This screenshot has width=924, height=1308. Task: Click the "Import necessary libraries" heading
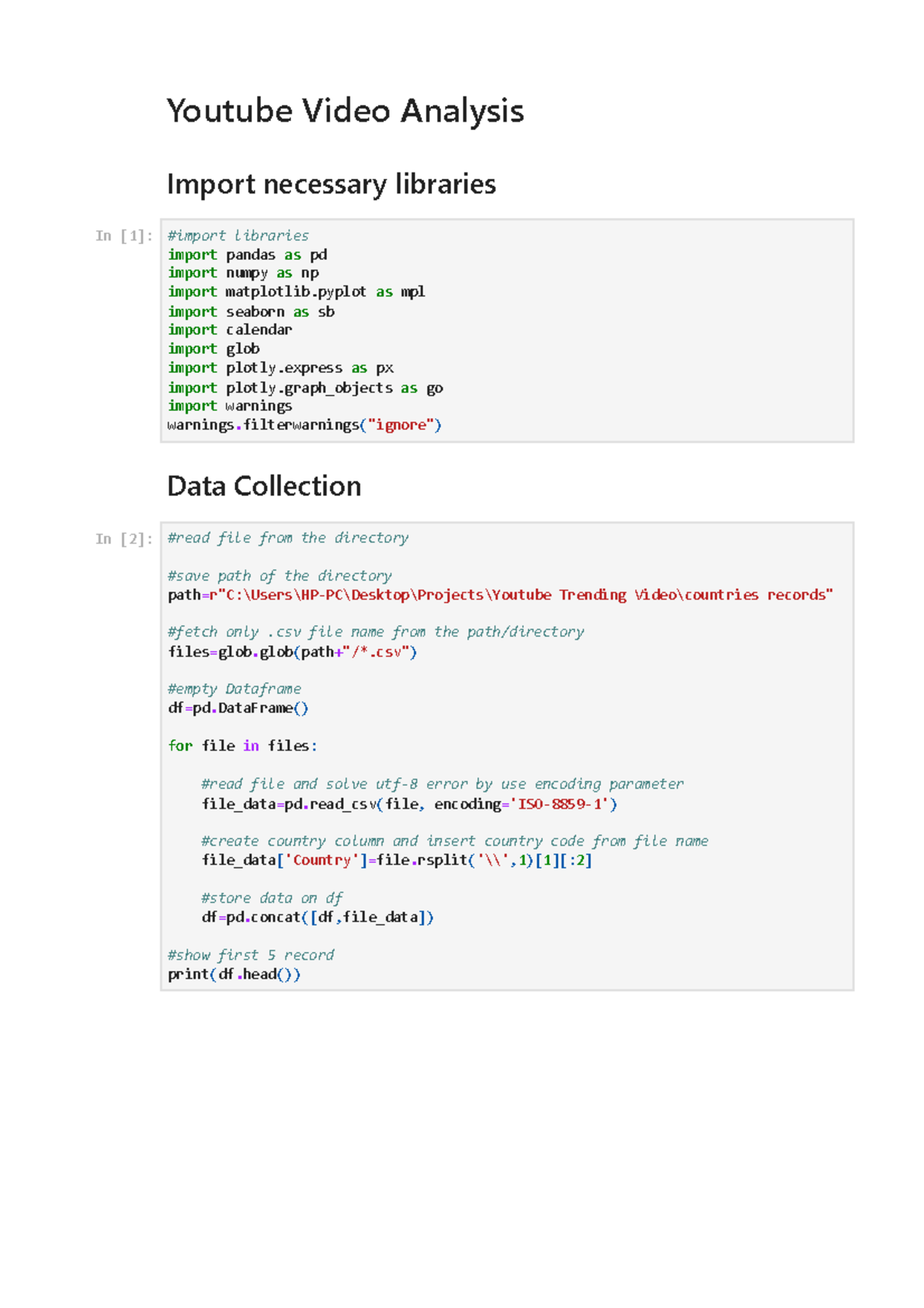pyautogui.click(x=331, y=185)
